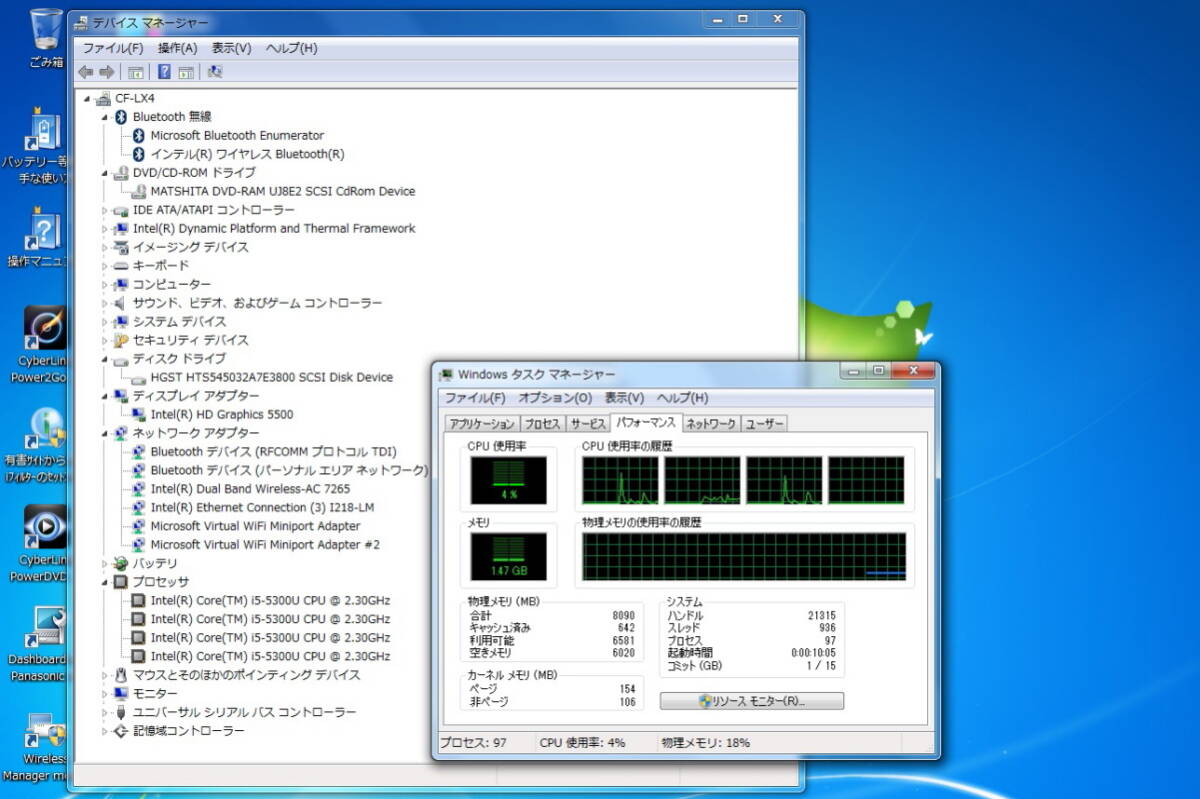
Task: Click 物理メモリ: 18% in status bar
Action: [706, 743]
